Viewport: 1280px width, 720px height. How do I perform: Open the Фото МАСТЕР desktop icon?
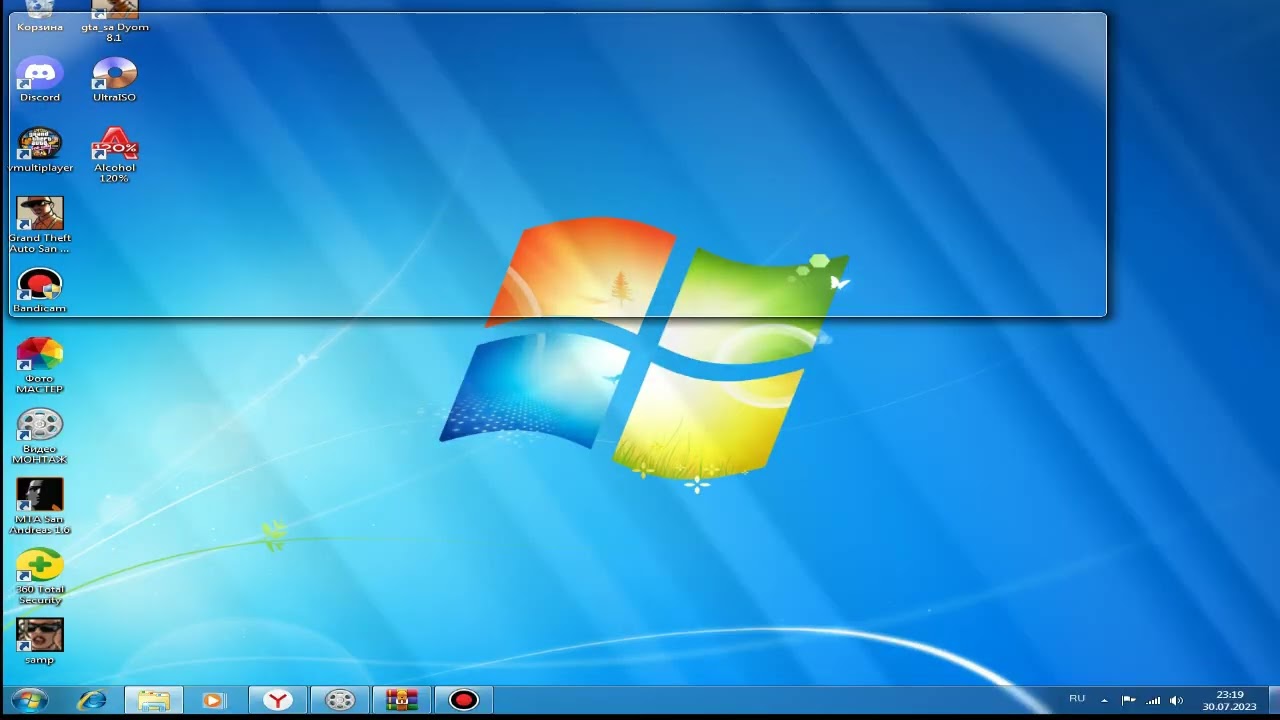point(40,366)
